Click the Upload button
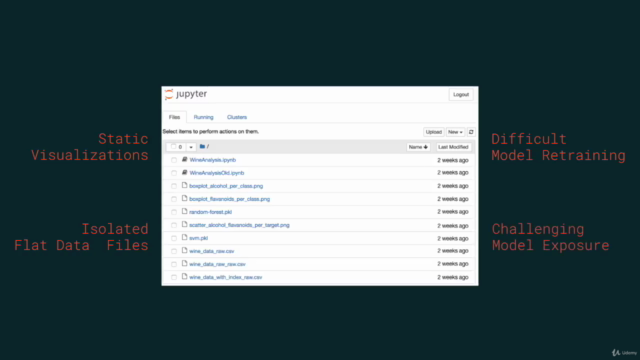 [x=433, y=132]
